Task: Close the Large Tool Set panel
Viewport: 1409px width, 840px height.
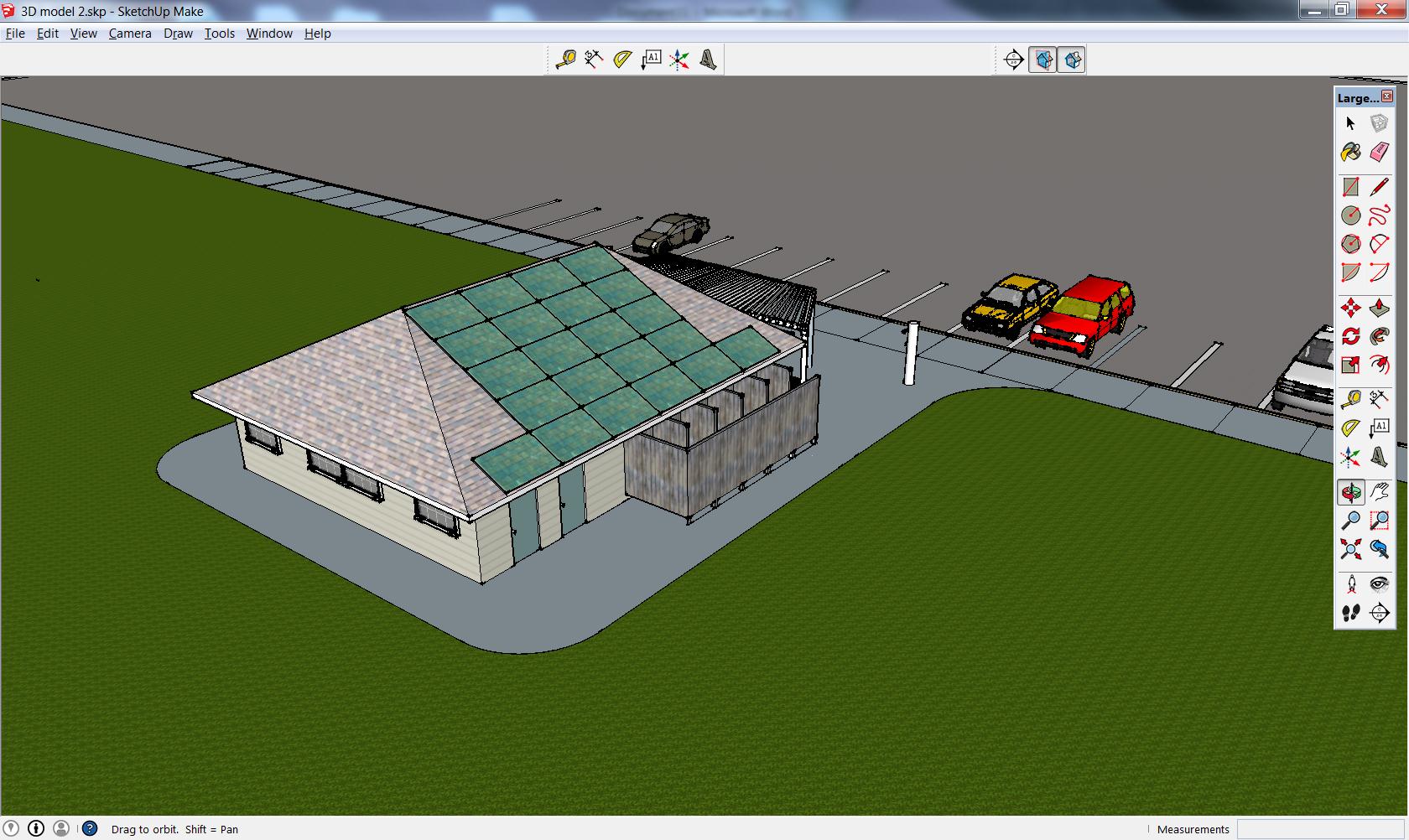Action: (x=1387, y=96)
